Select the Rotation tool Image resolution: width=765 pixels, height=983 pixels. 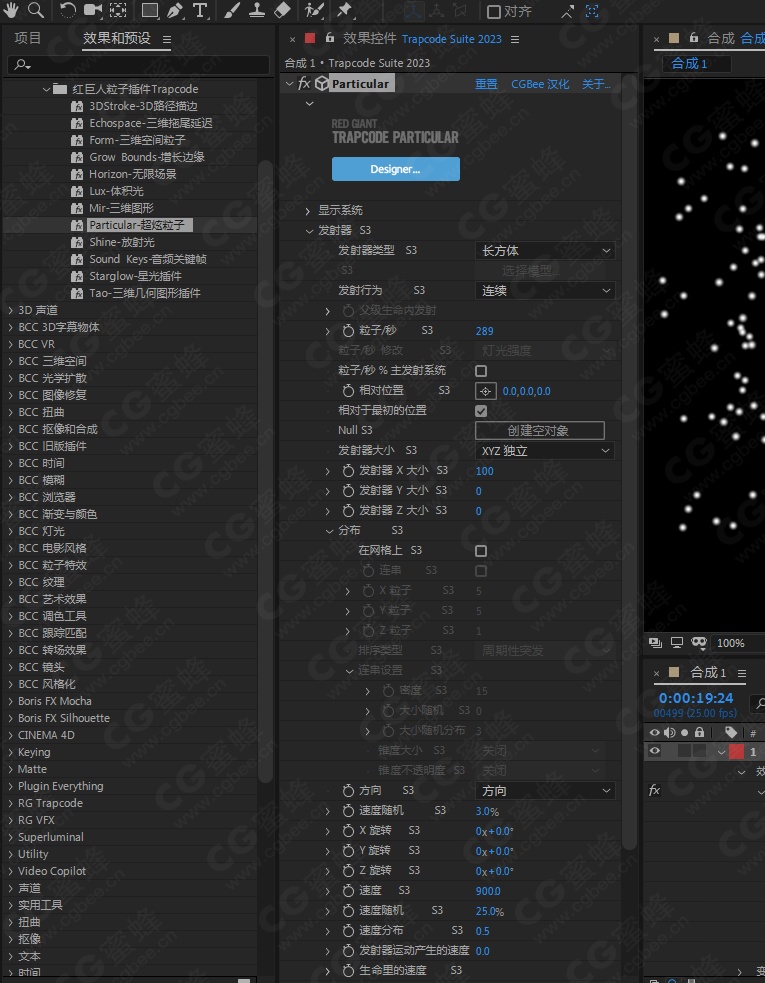tap(68, 10)
